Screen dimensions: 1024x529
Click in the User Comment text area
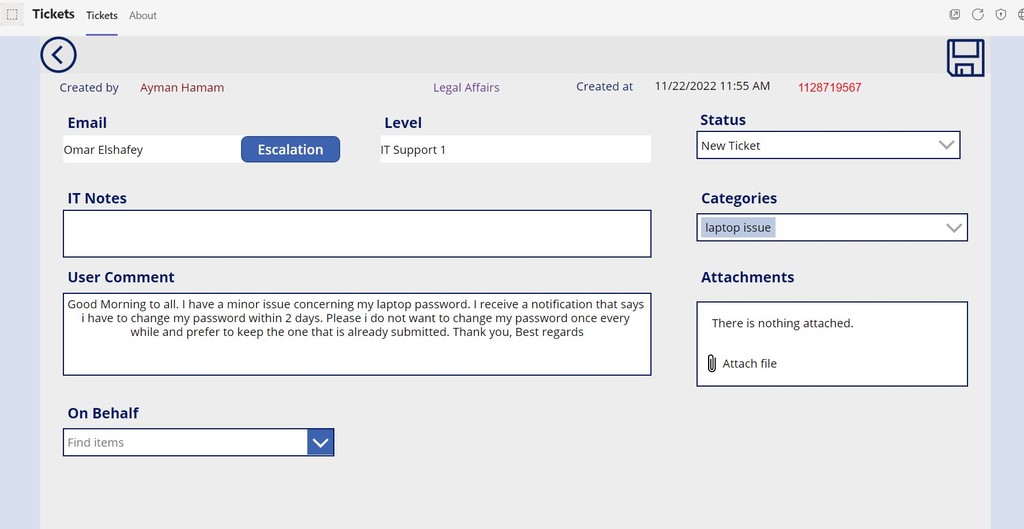click(x=357, y=334)
